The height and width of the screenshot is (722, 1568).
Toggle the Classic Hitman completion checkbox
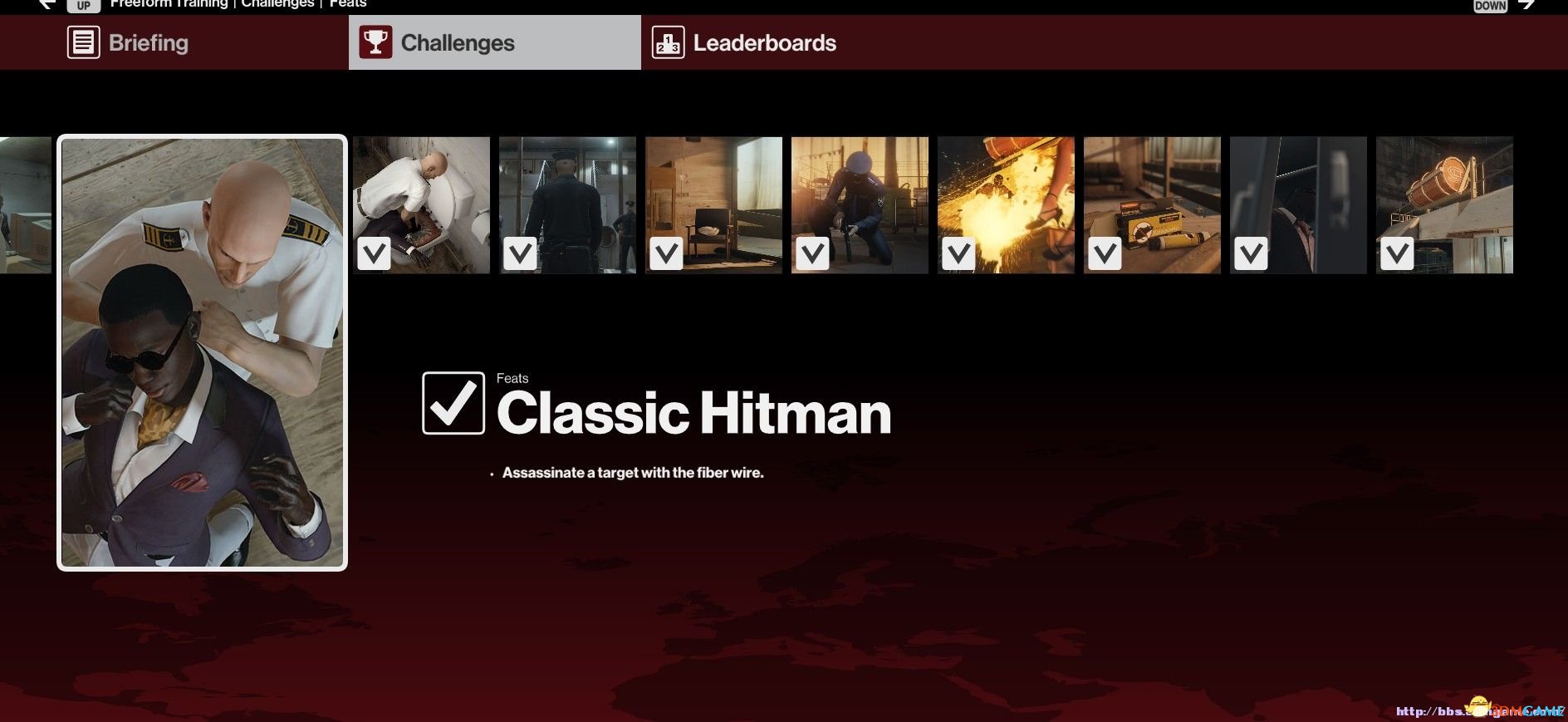(x=453, y=403)
